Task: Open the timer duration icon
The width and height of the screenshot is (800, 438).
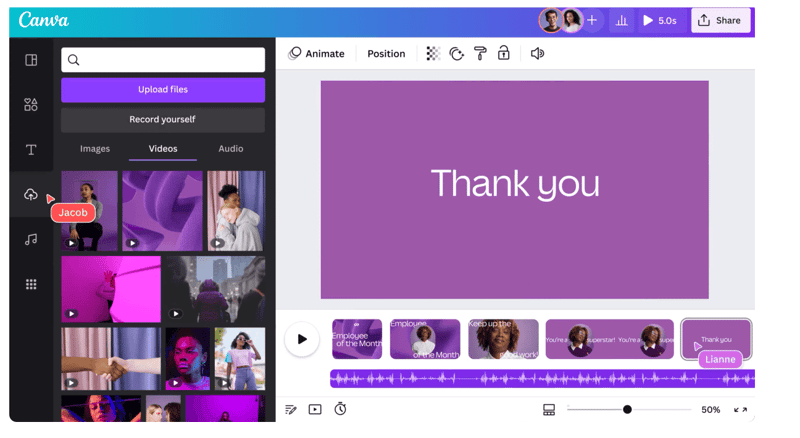Action: click(x=340, y=409)
